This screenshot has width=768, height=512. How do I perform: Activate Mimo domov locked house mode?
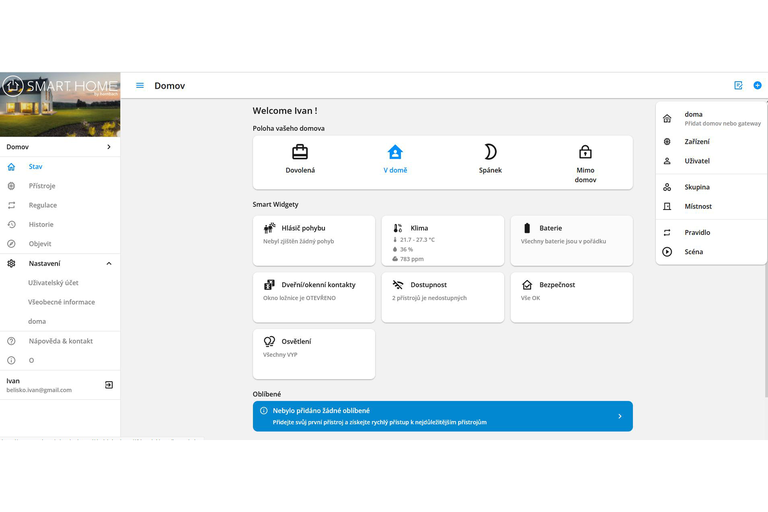(585, 162)
